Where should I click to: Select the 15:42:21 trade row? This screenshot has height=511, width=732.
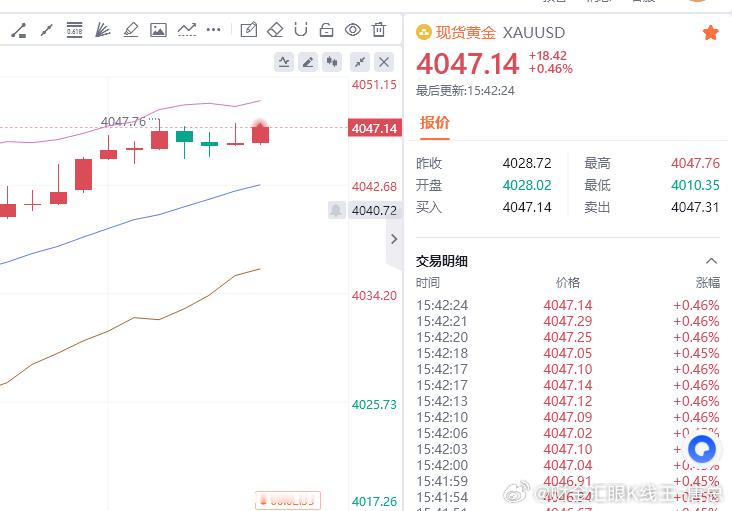click(568, 321)
